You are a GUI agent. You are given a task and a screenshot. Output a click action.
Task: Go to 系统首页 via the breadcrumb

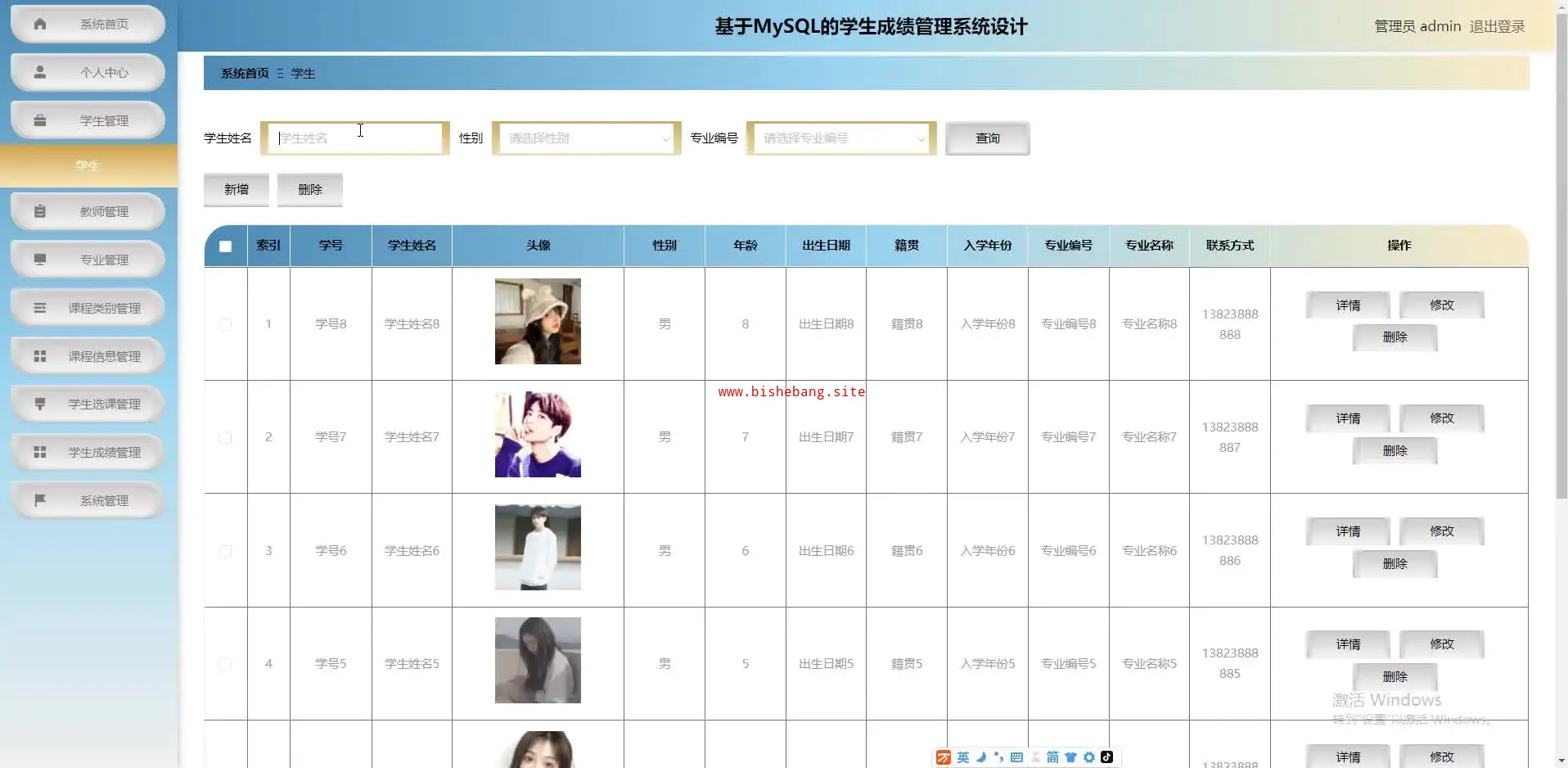pyautogui.click(x=245, y=74)
